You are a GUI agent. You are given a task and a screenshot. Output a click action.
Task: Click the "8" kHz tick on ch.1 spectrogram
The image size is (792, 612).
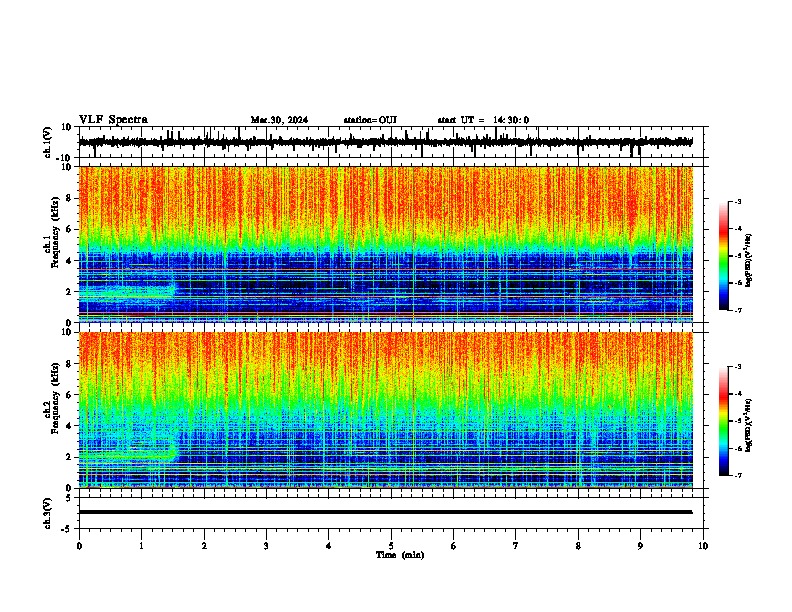[69, 198]
